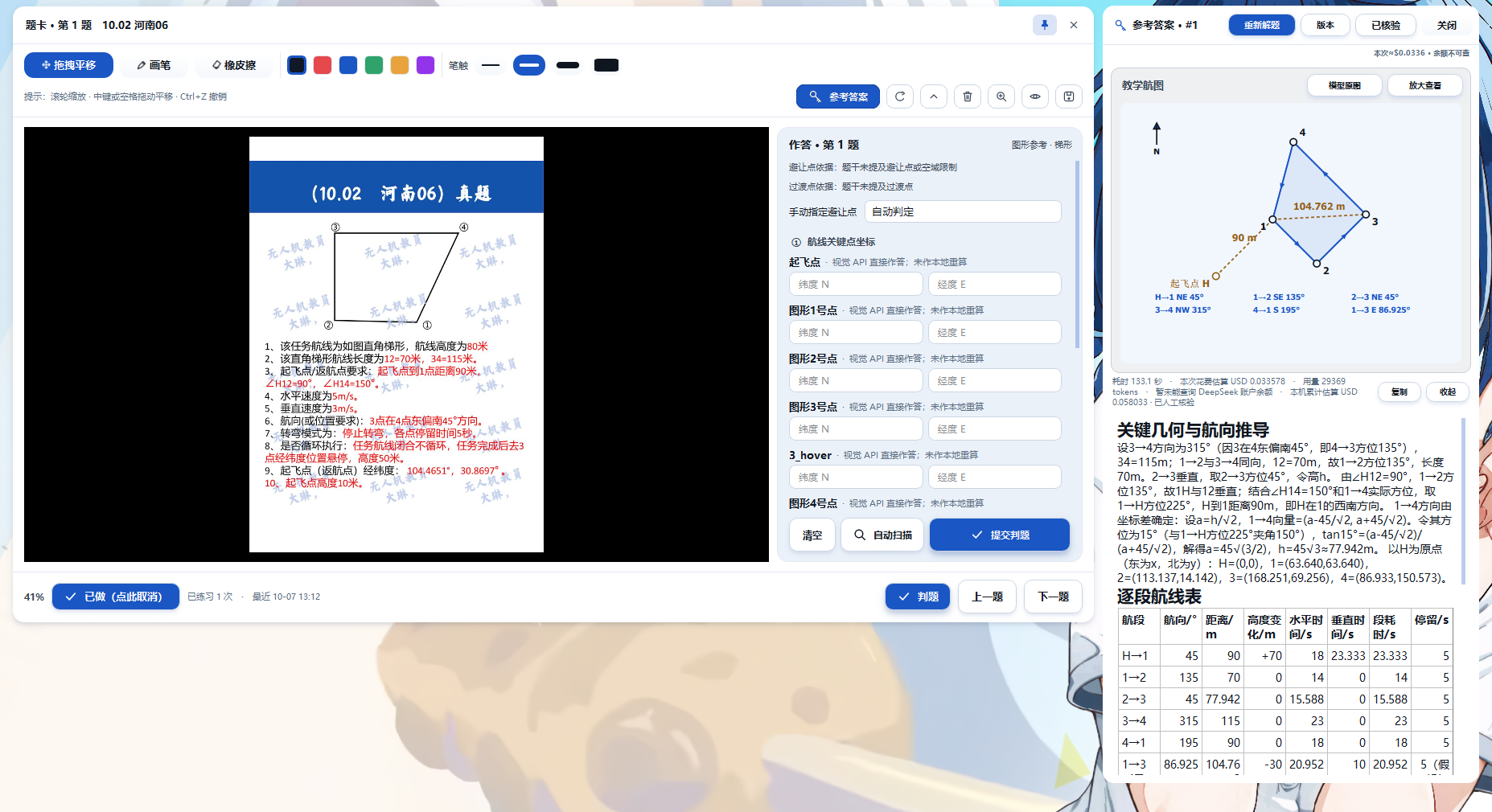Pick the red color swatch

coord(323,65)
